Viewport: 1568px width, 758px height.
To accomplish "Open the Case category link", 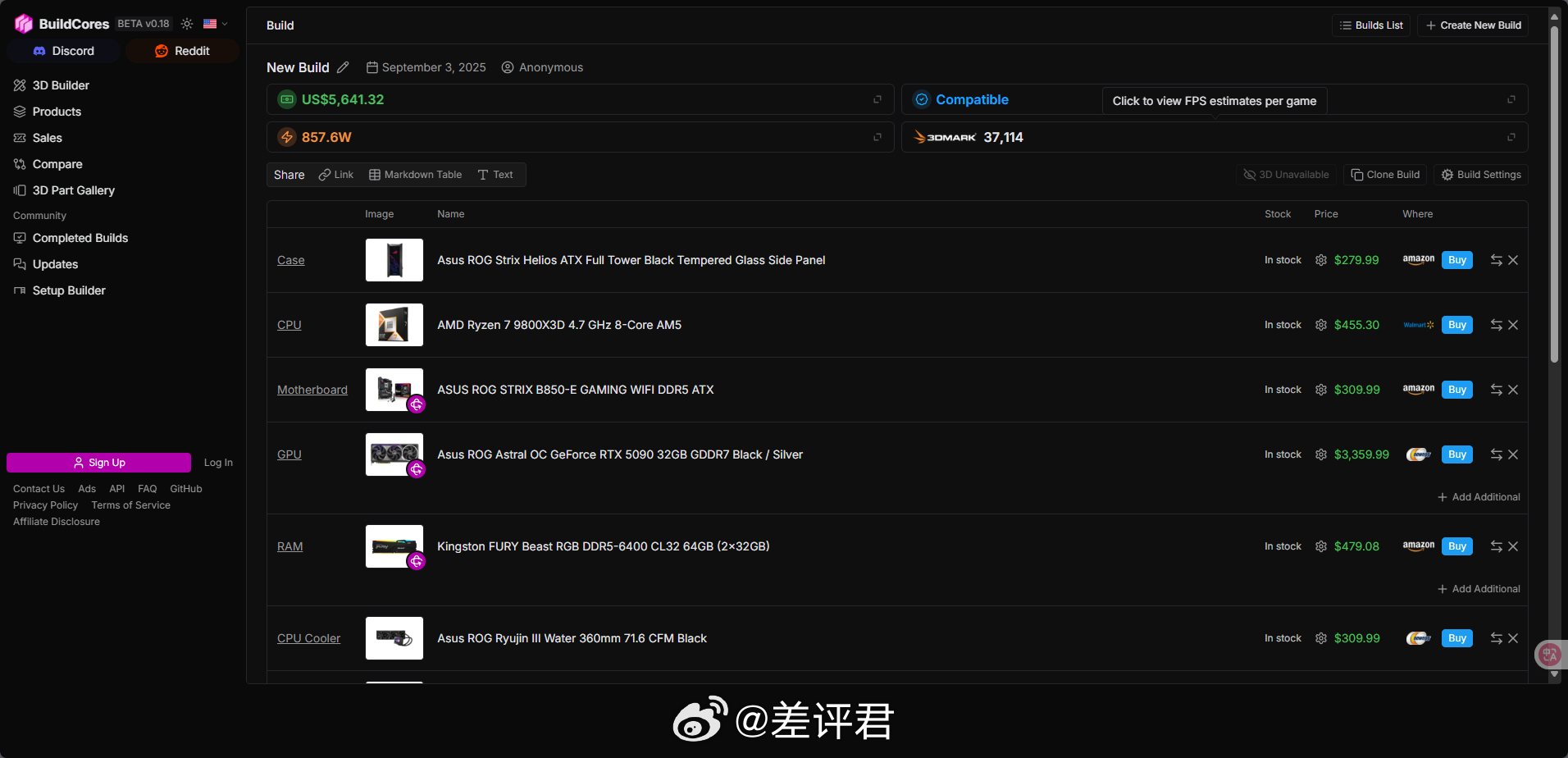I will (x=291, y=260).
